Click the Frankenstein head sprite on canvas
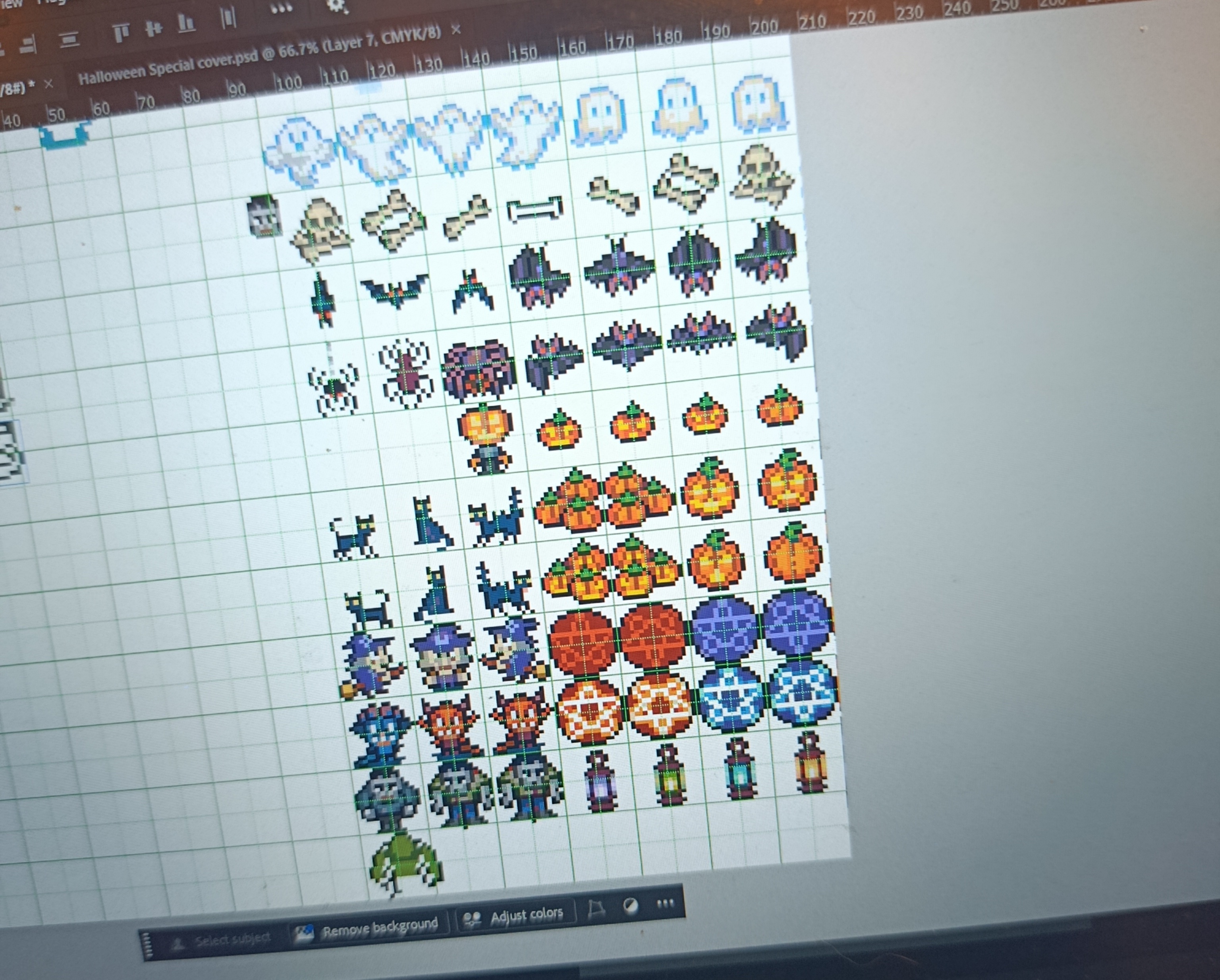 [264, 215]
